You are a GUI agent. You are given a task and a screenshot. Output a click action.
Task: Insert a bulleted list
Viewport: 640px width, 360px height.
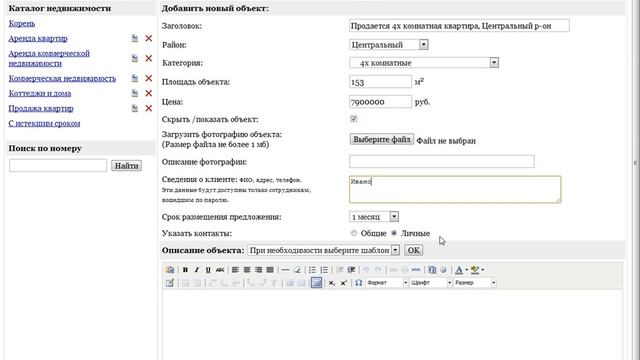tap(312, 270)
